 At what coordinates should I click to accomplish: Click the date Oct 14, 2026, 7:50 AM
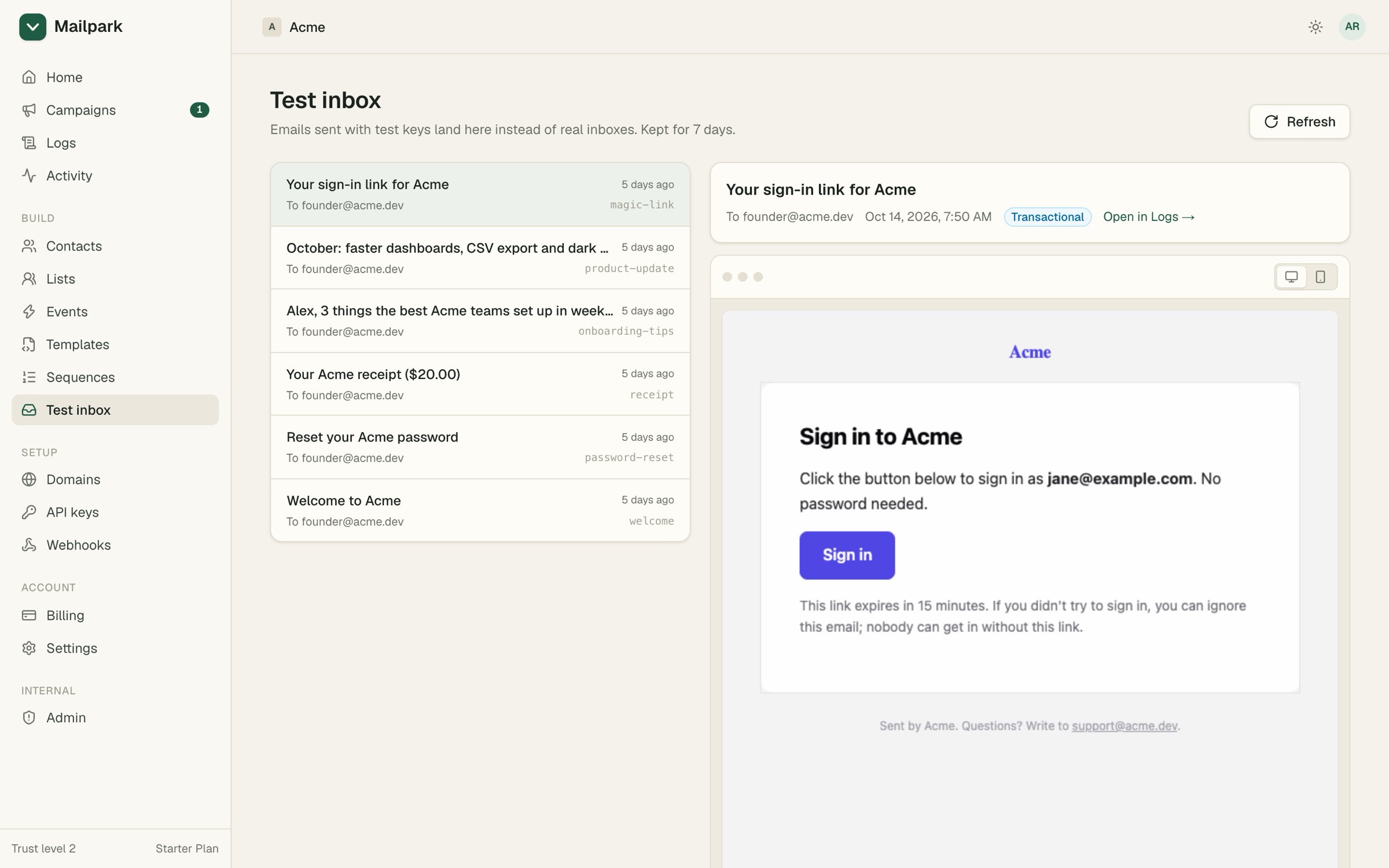[x=928, y=216]
